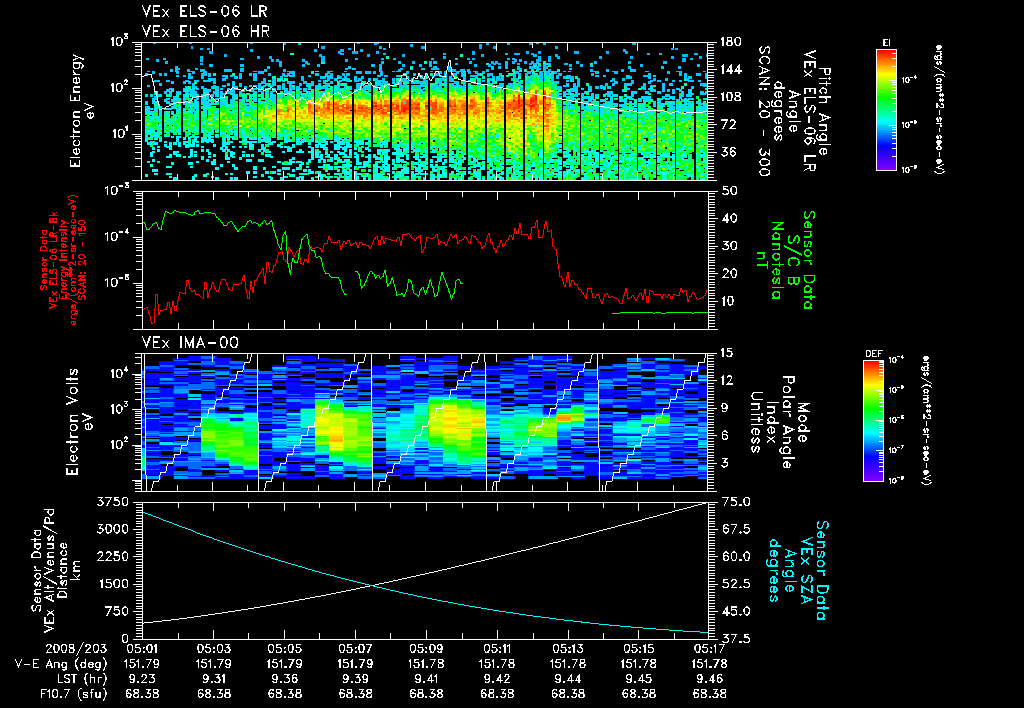Click the El color scale bar
The height and width of the screenshot is (708, 1024).
[886, 110]
